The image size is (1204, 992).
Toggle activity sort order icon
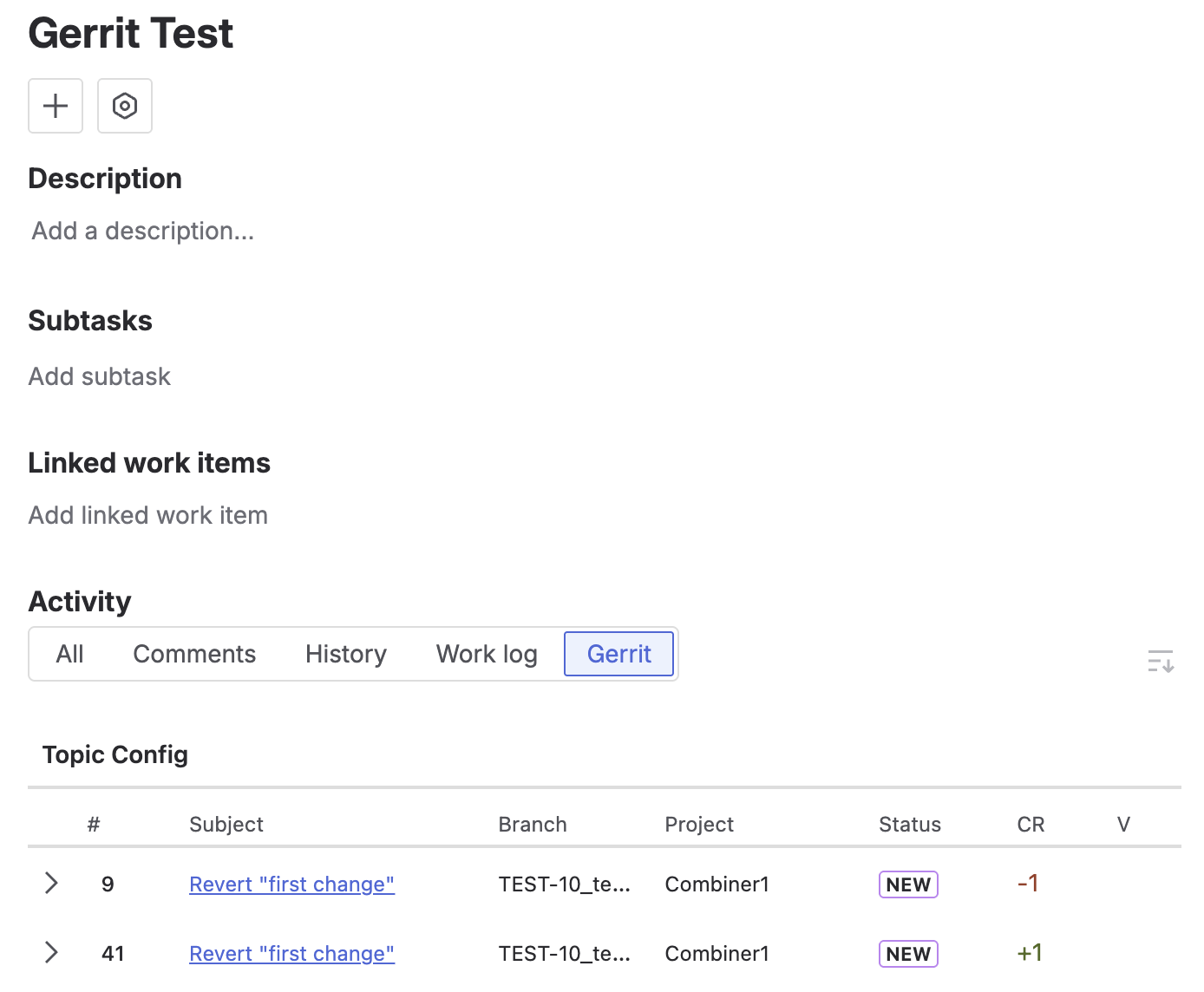click(x=1160, y=662)
